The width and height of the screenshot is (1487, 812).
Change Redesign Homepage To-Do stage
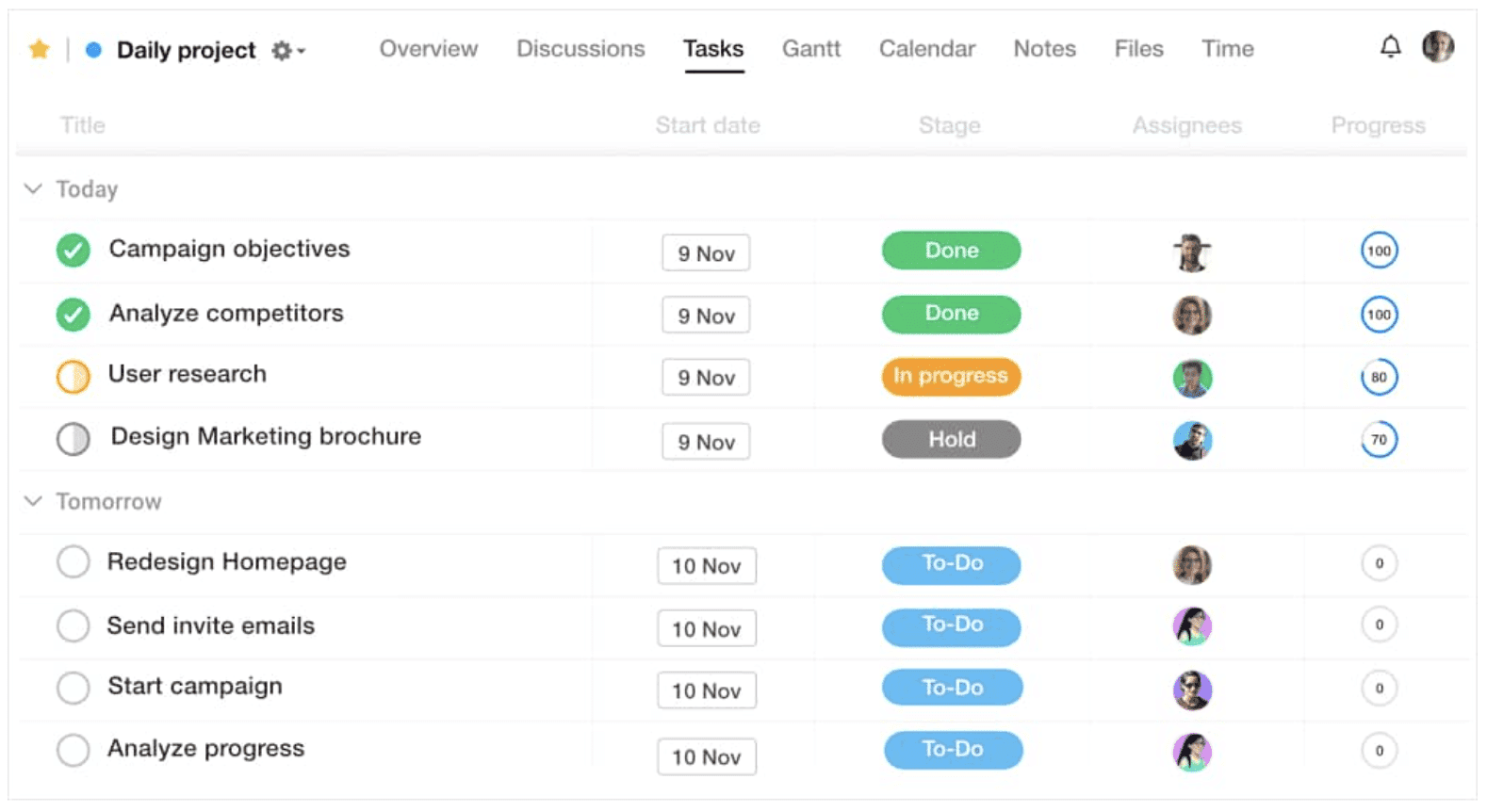pyautogui.click(x=951, y=564)
